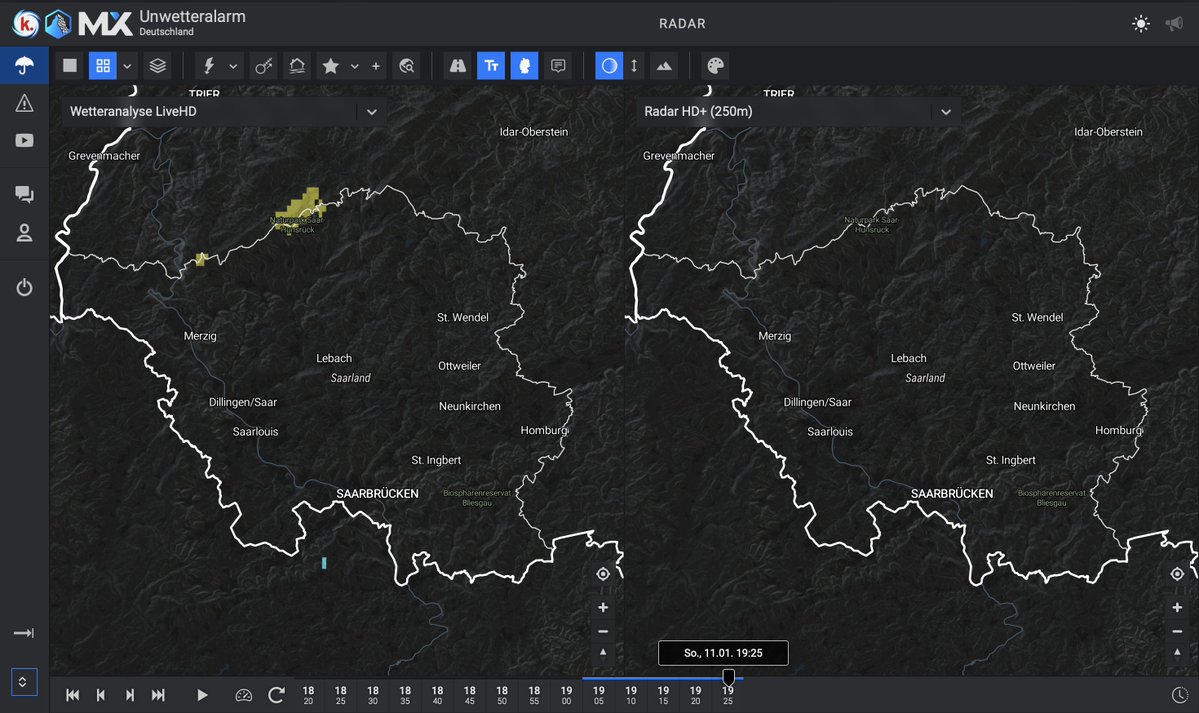
Task: Open the color palette settings icon
Action: click(715, 65)
